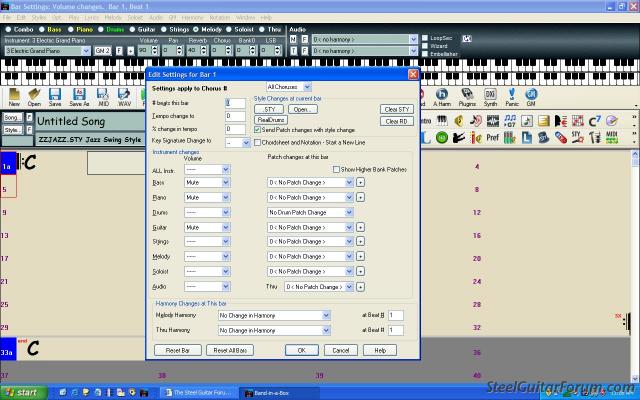Select the Piano part radio button

(x=71, y=29)
